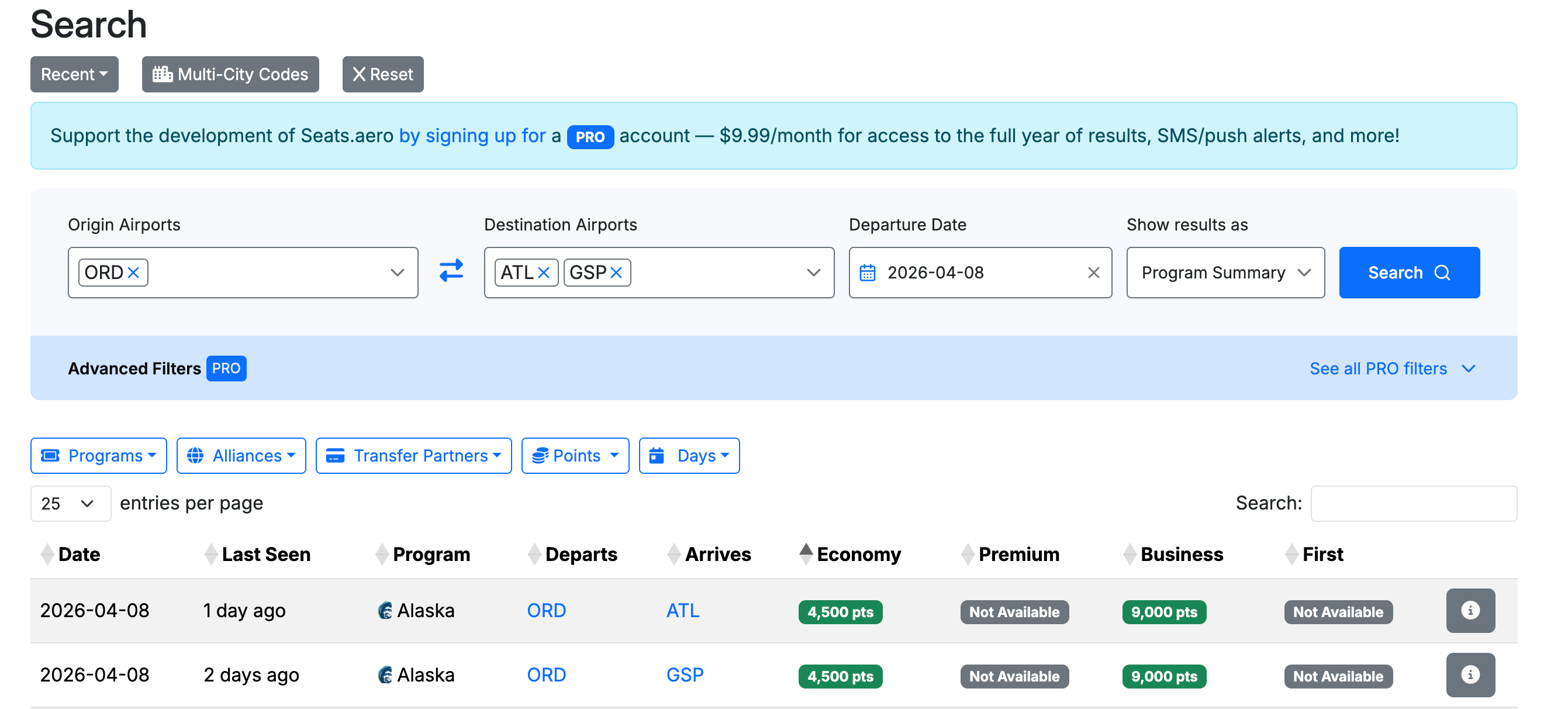Open the Recent searches menu

[74, 74]
